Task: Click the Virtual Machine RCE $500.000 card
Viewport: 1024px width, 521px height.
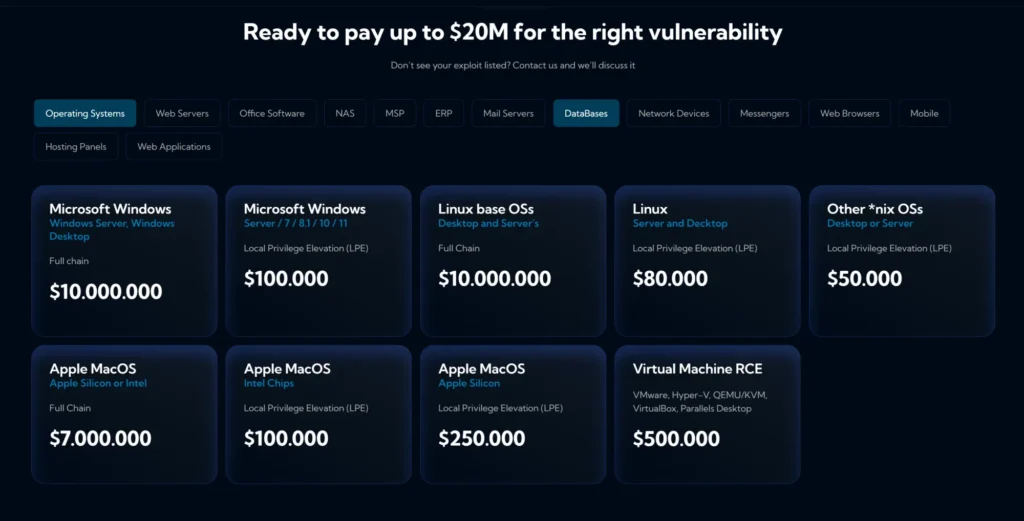Action: (707, 415)
